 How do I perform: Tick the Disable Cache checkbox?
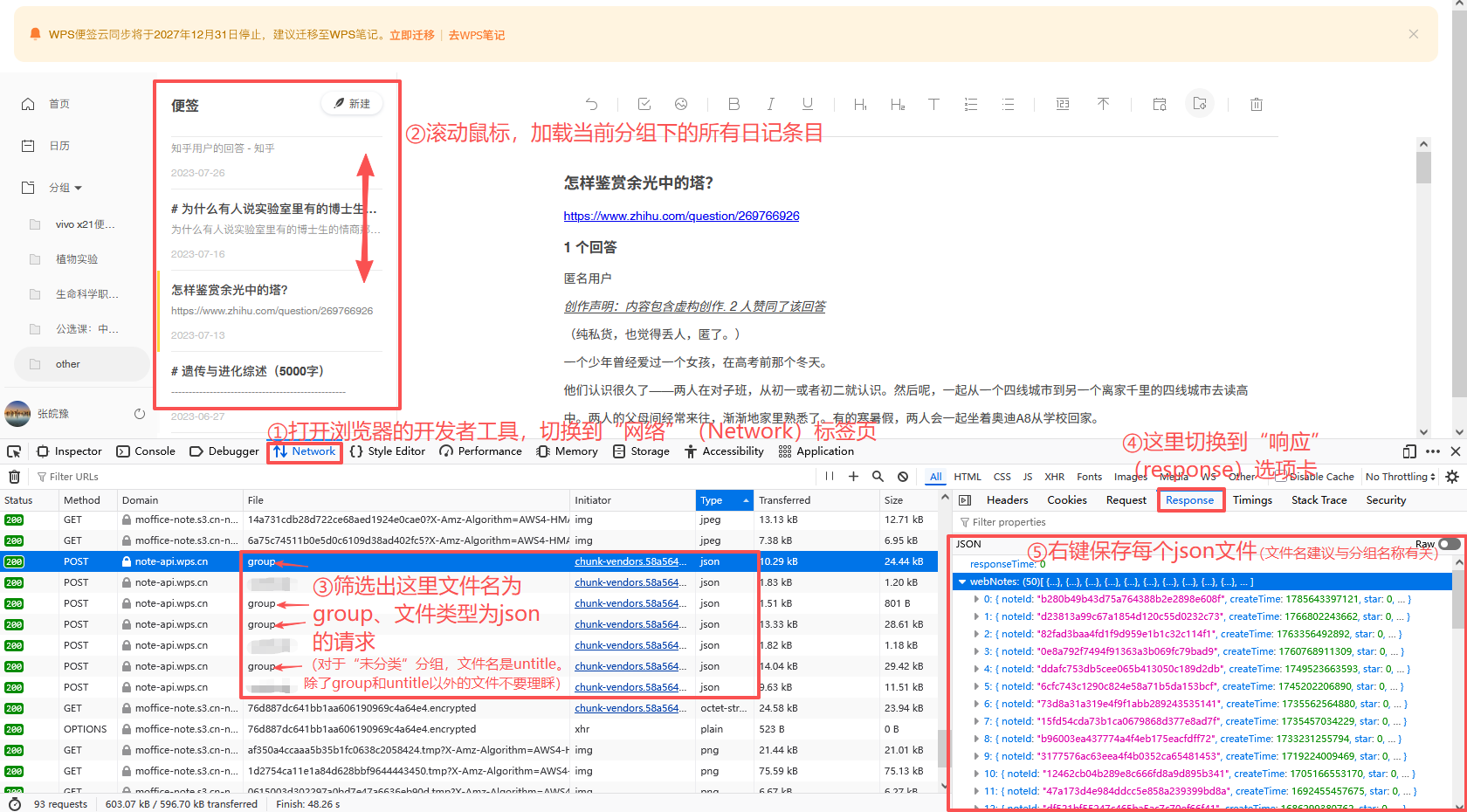tap(1281, 477)
